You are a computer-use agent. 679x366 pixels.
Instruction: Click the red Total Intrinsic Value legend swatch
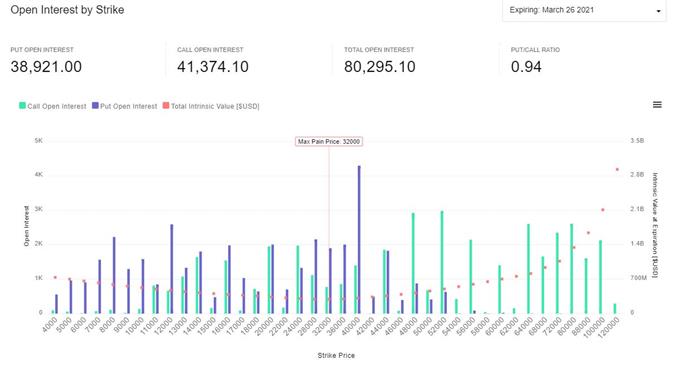pyautogui.click(x=166, y=105)
